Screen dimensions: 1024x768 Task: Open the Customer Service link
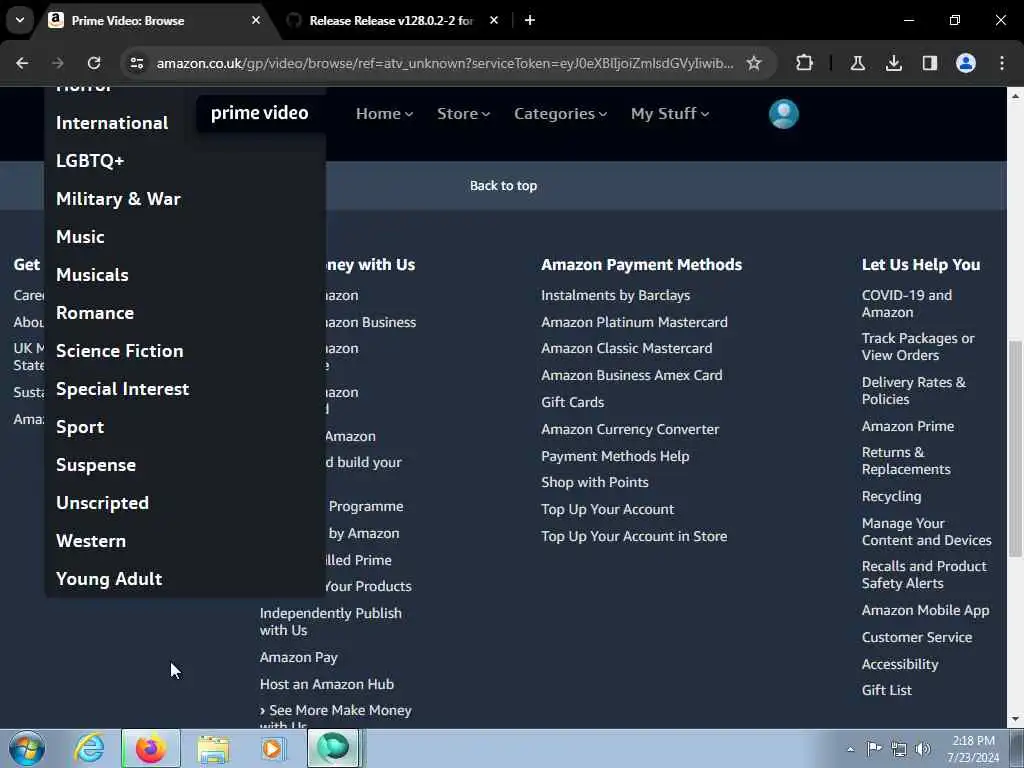(x=917, y=637)
